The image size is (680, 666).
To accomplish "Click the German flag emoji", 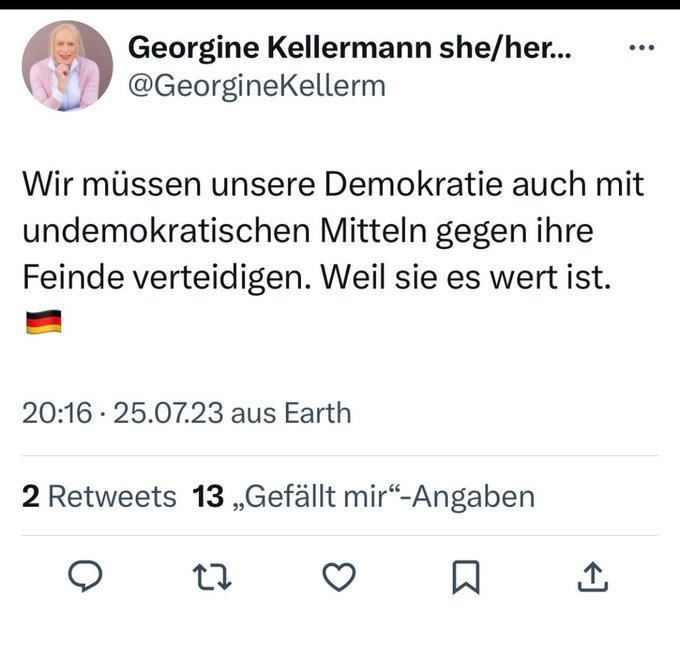I will pyautogui.click(x=42, y=322).
